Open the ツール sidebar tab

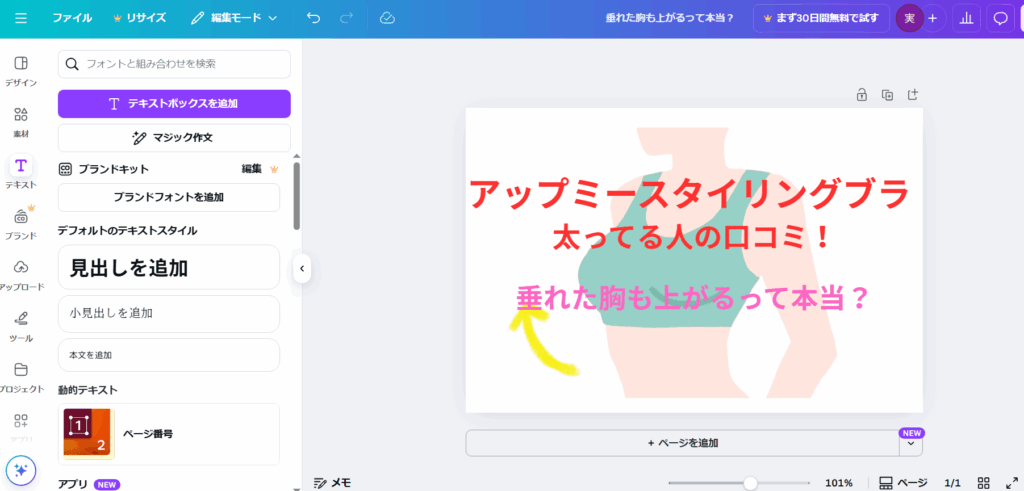point(21,326)
